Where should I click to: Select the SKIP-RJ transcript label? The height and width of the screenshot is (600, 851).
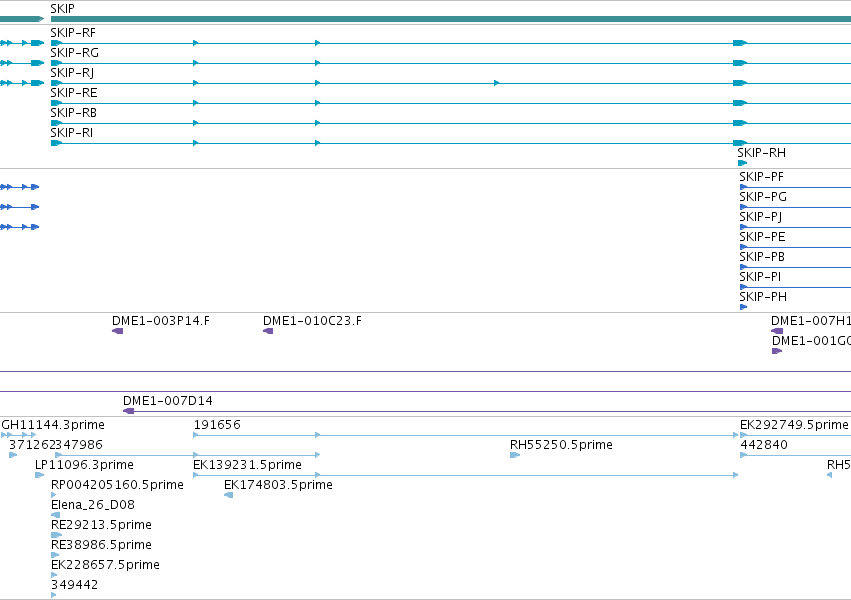72,73
